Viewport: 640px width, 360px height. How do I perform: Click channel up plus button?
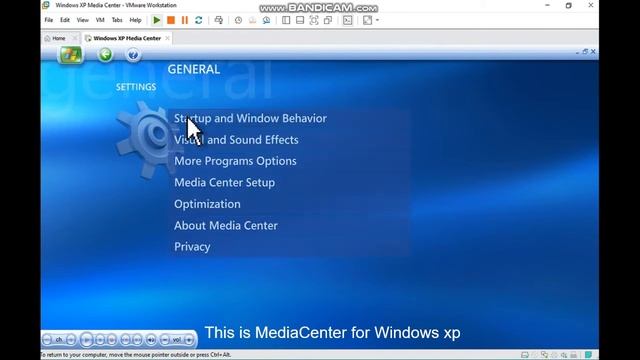[71, 340]
